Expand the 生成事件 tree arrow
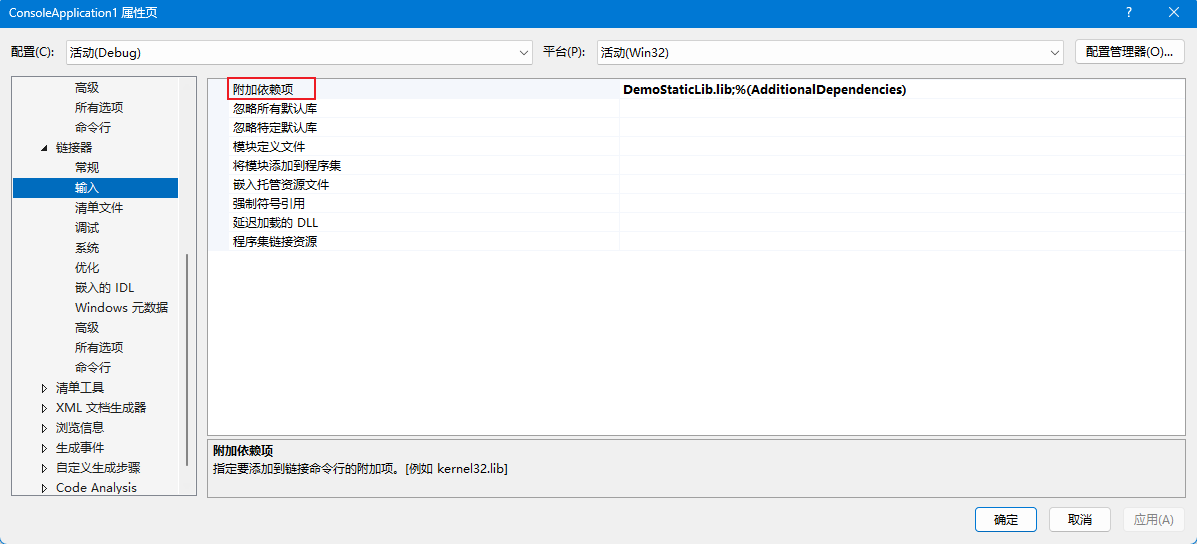Screen dimensions: 1197x544 point(44,448)
